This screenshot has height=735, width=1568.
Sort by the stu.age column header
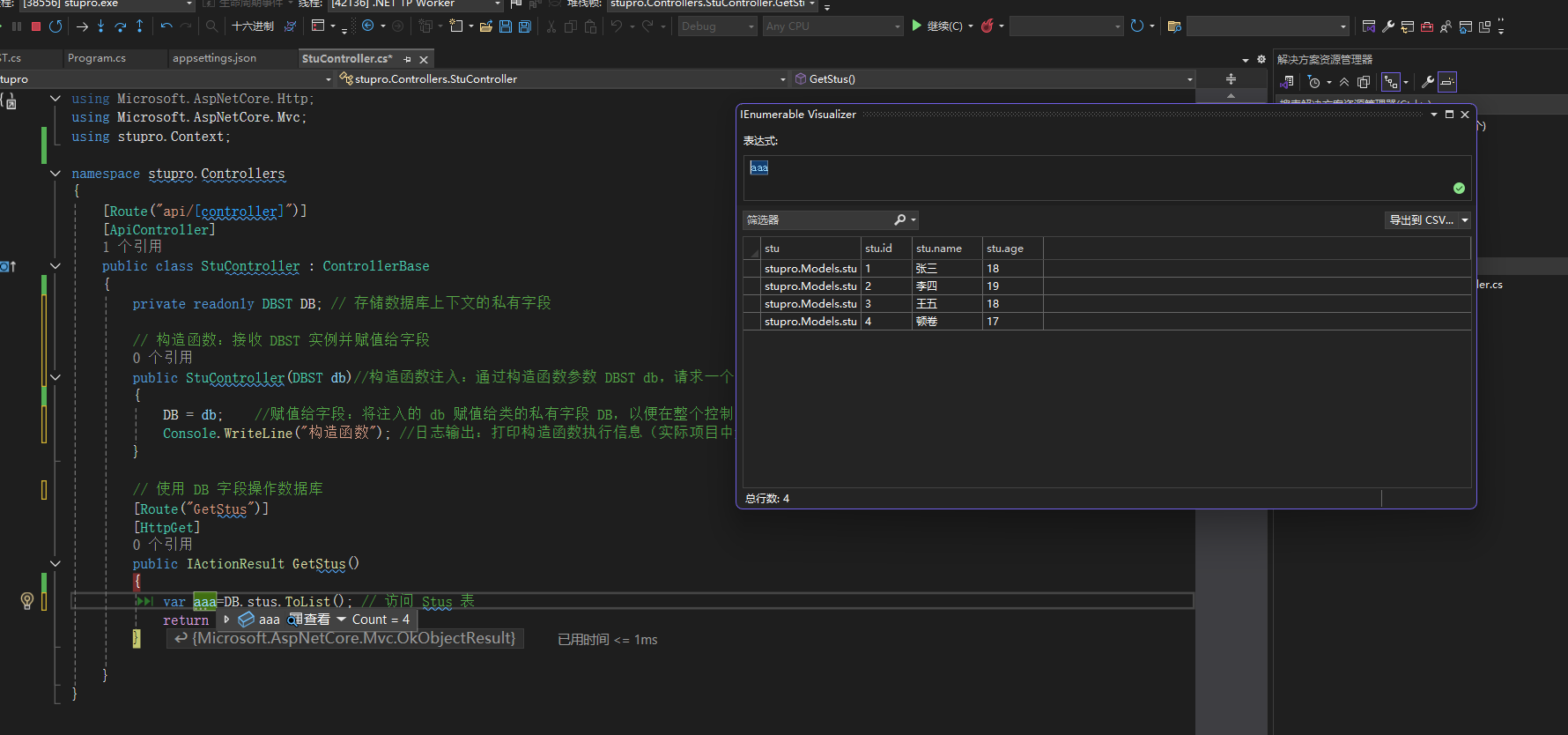[x=1013, y=249]
